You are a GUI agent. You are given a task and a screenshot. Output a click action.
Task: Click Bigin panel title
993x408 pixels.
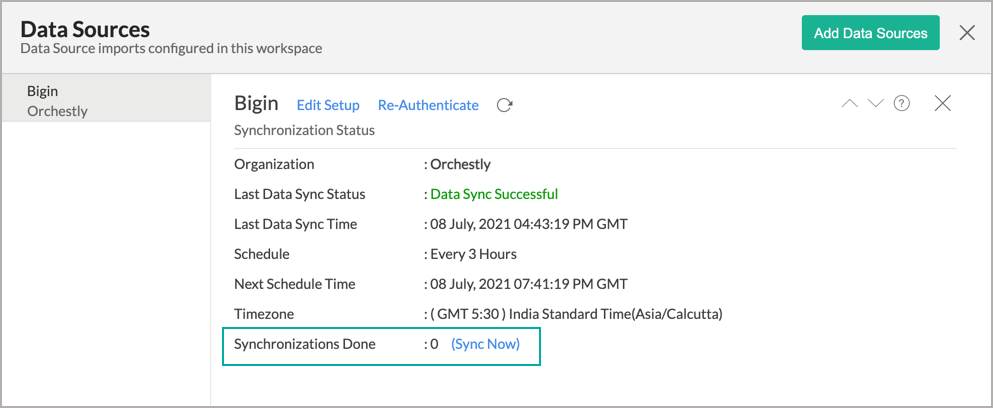click(x=256, y=104)
